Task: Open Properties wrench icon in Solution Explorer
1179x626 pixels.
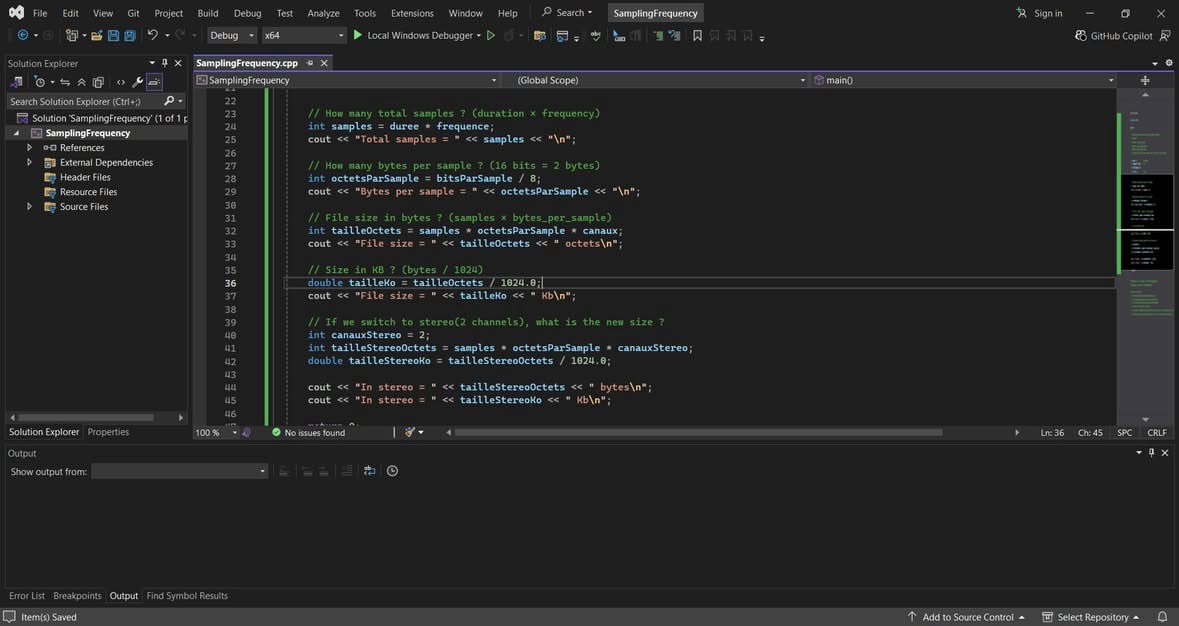Action: (x=138, y=82)
